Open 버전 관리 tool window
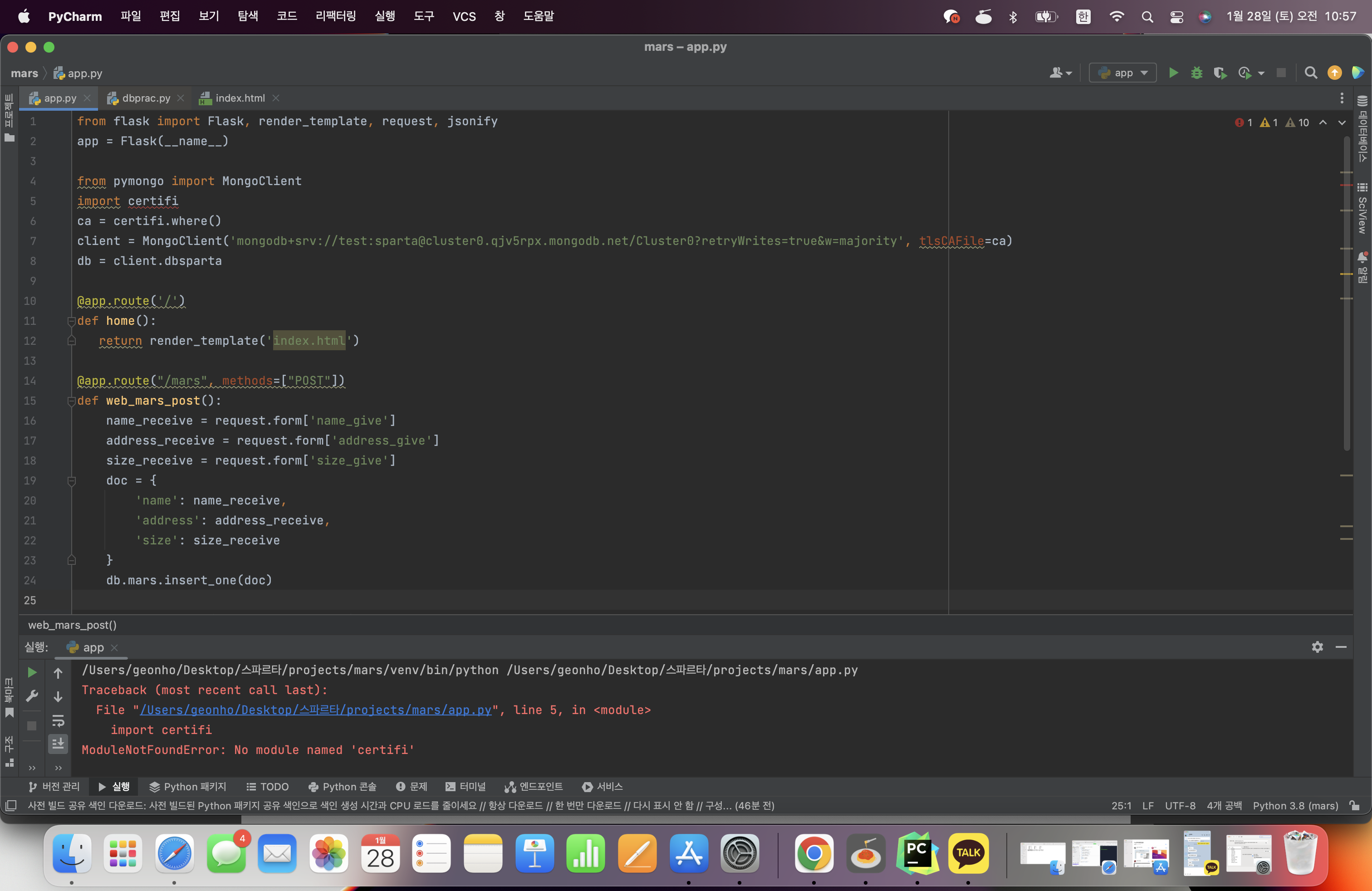This screenshot has width=1372, height=891. coord(54,787)
